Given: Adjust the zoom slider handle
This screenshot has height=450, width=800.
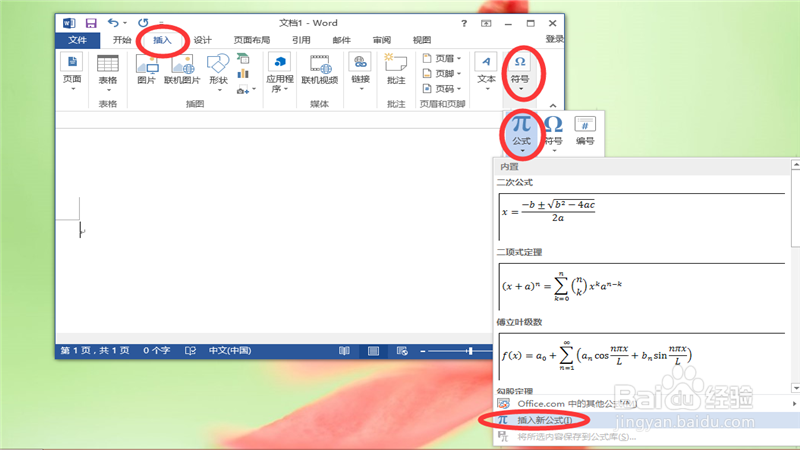Looking at the screenshot, I should click(470, 351).
